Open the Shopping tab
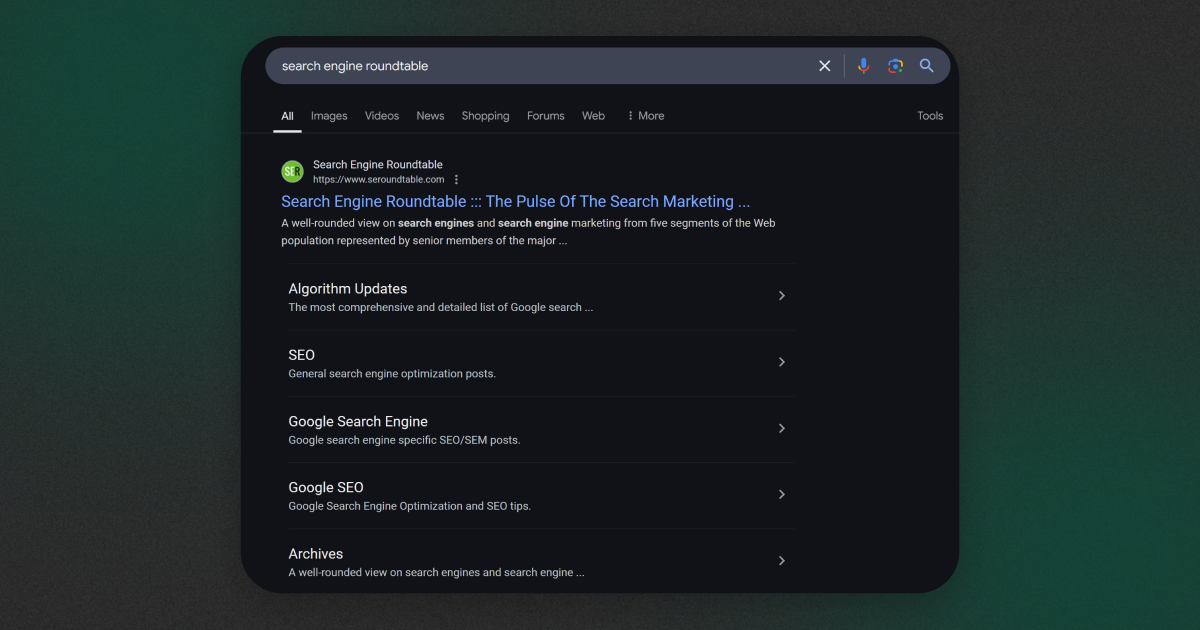This screenshot has height=630, width=1200. coord(485,116)
